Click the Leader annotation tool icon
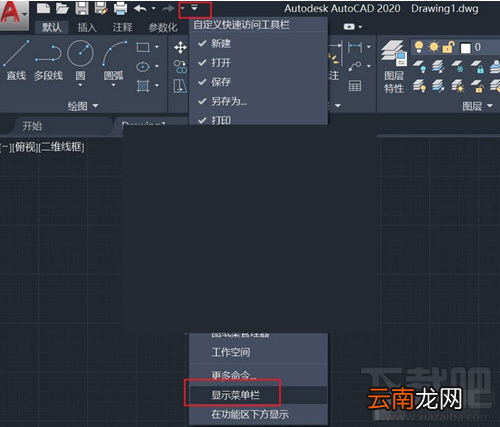Screen dimensions: 500x427 coord(355,66)
